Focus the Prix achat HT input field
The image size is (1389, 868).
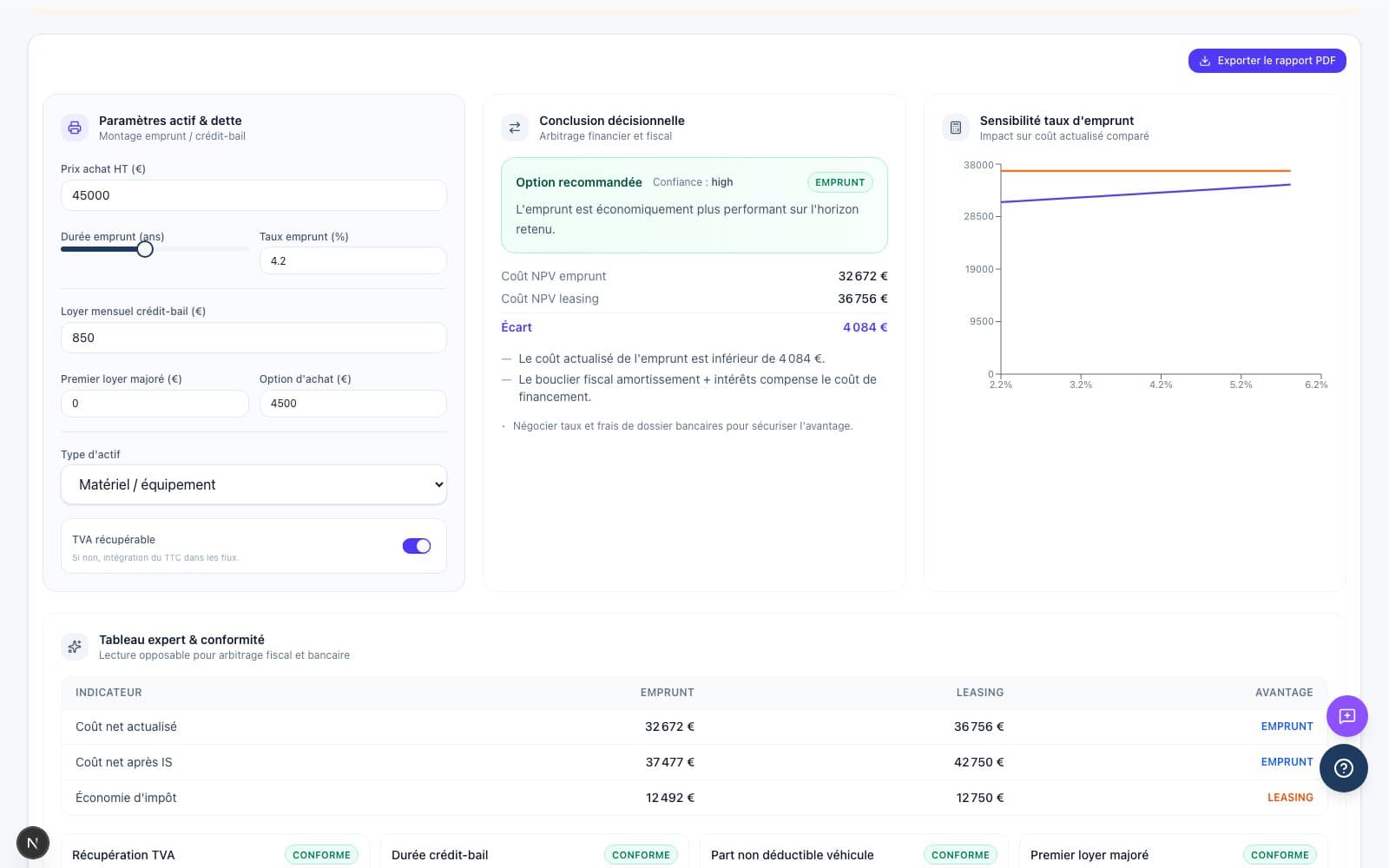click(x=253, y=195)
